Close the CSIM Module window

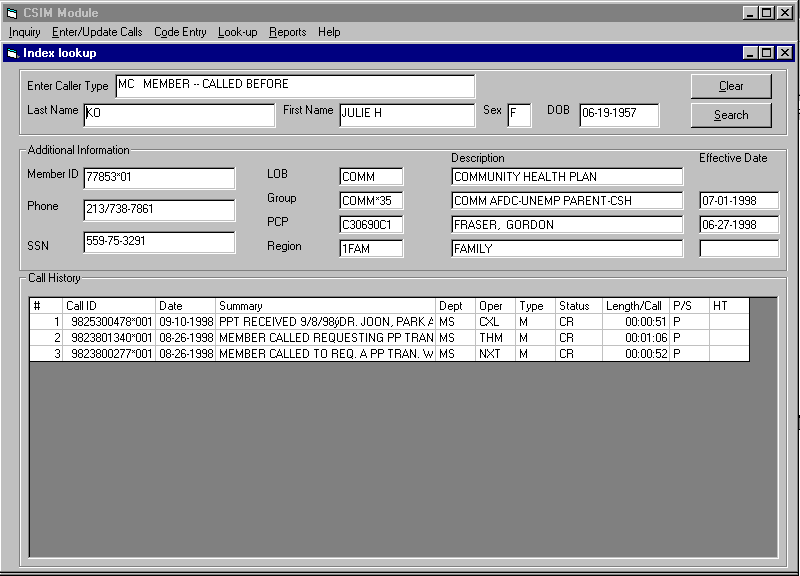pos(785,13)
